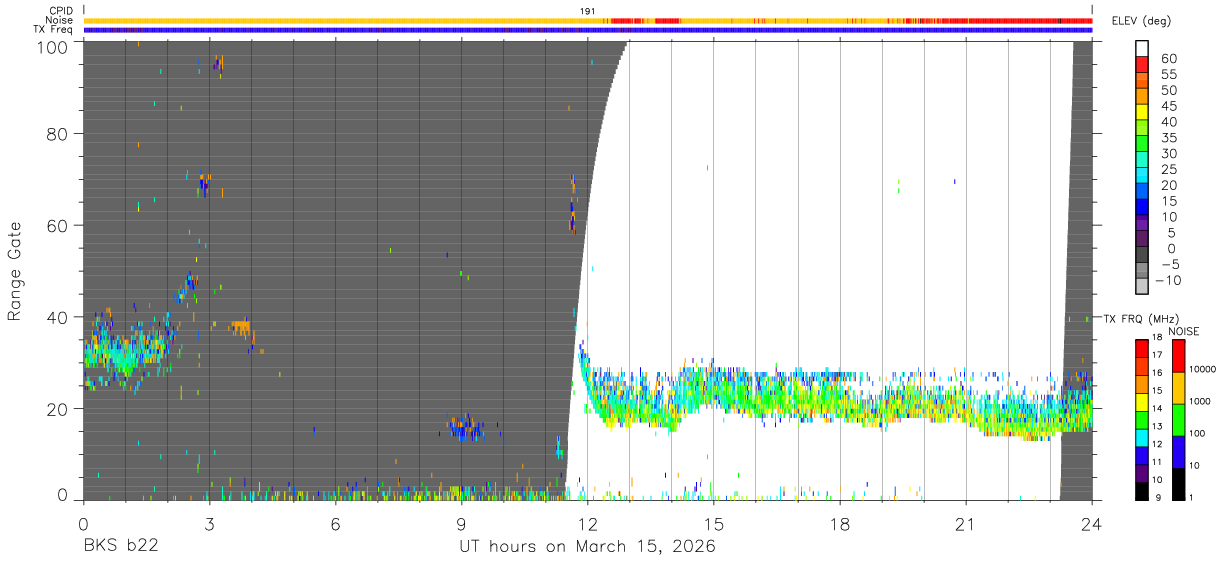Click the white top segment of the ELEV colorbar
Viewport: 1228px width, 567px height.
pos(1143,48)
